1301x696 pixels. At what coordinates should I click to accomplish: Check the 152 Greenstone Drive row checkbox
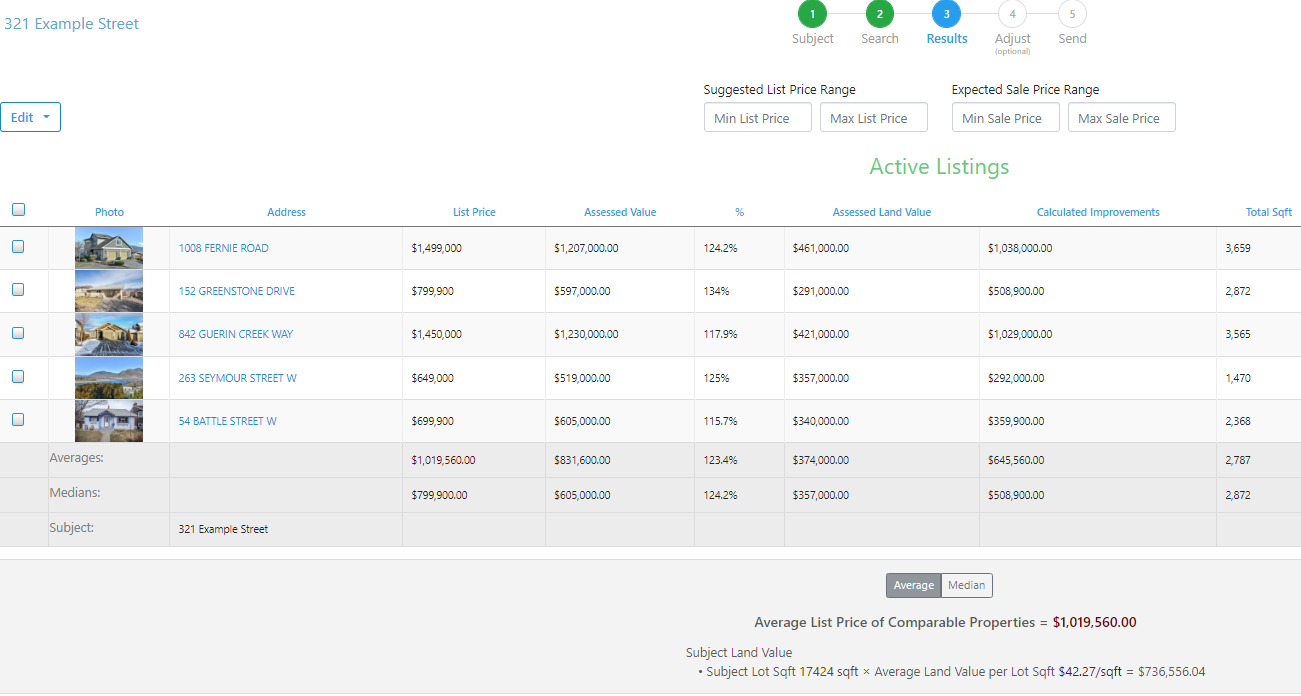point(18,290)
